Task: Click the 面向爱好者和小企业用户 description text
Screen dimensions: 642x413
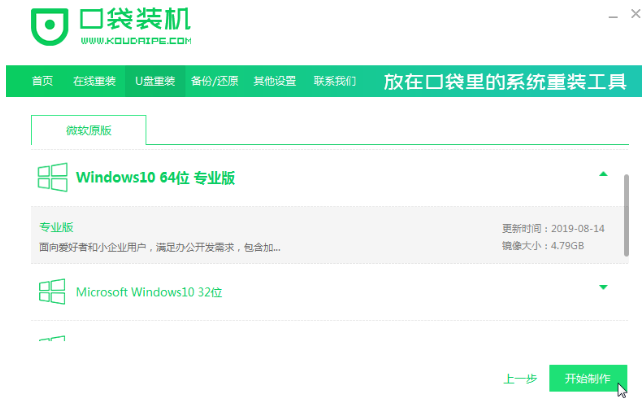Action: point(160,247)
